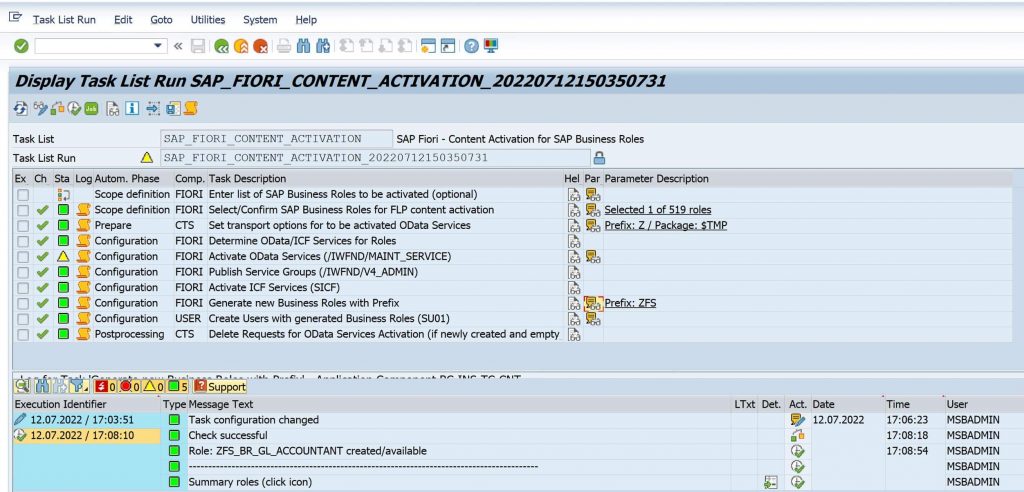
Task: Tick Ex checkbox for Activate ICF Services row
Action: [23, 287]
